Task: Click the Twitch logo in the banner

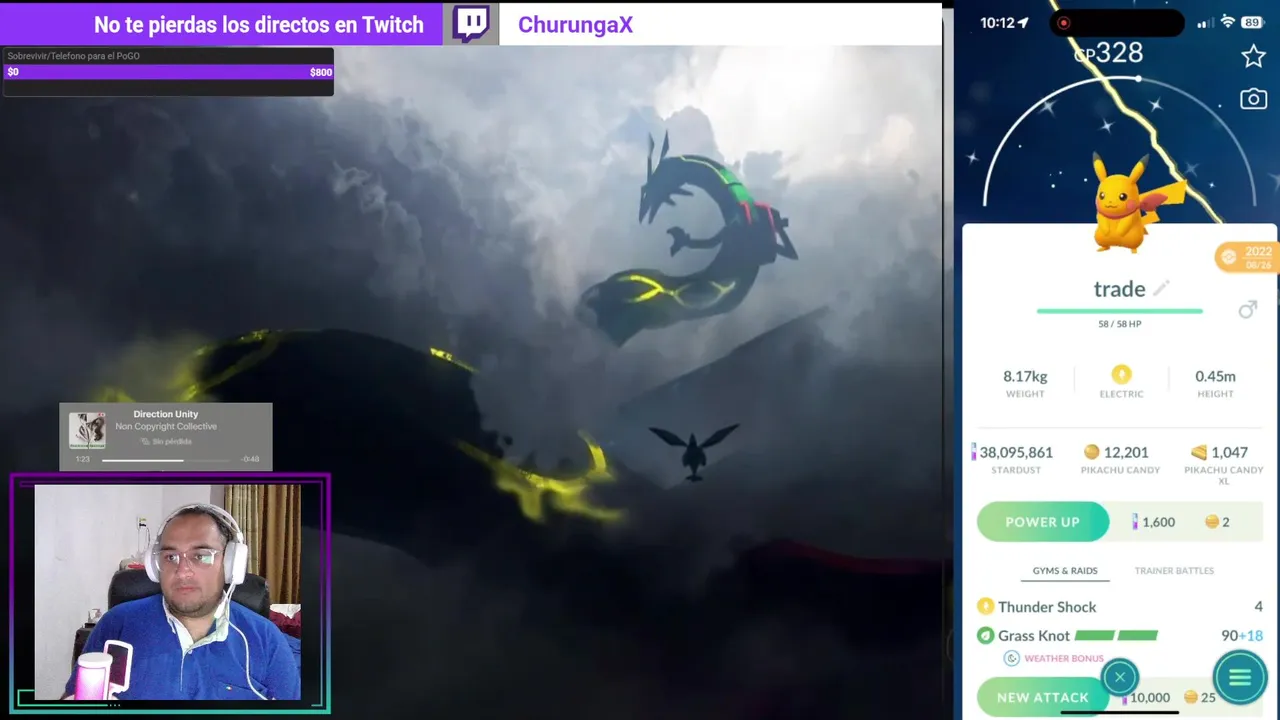Action: (471, 24)
